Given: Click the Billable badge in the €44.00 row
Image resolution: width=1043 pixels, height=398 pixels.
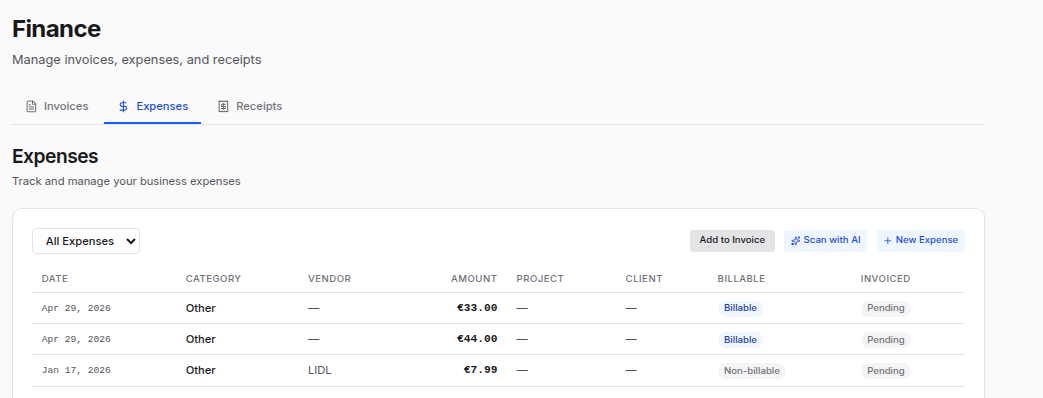Looking at the screenshot, I should click(x=740, y=339).
